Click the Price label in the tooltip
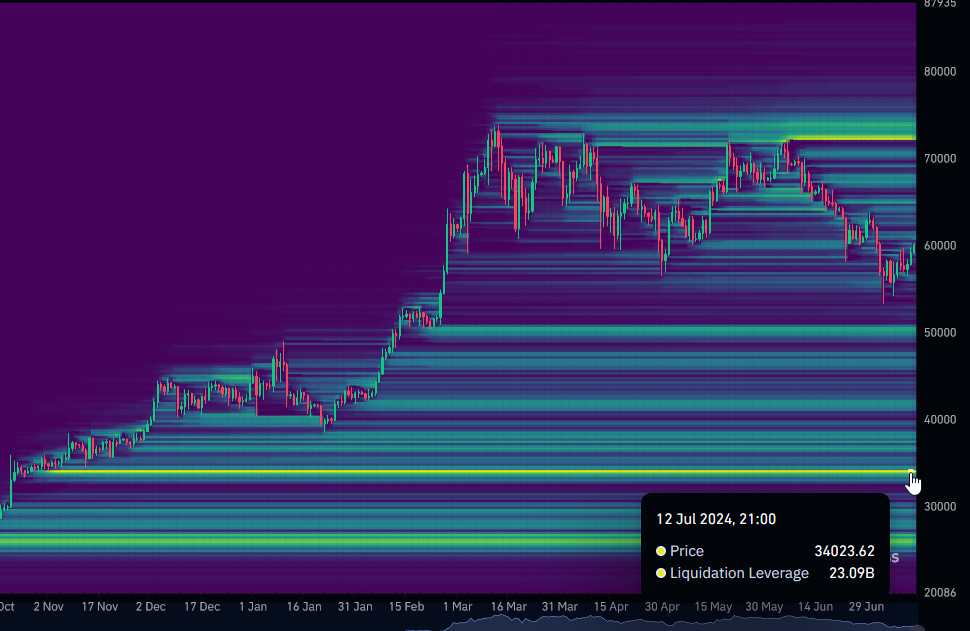The image size is (970, 631). (687, 551)
